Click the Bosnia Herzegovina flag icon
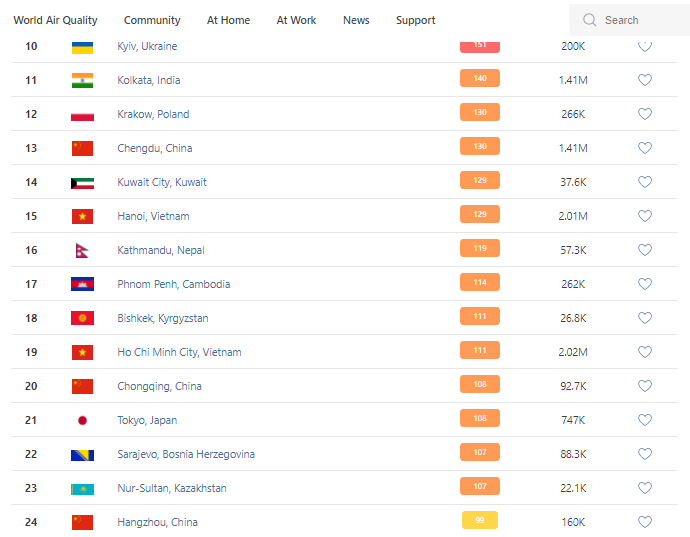 click(x=82, y=454)
